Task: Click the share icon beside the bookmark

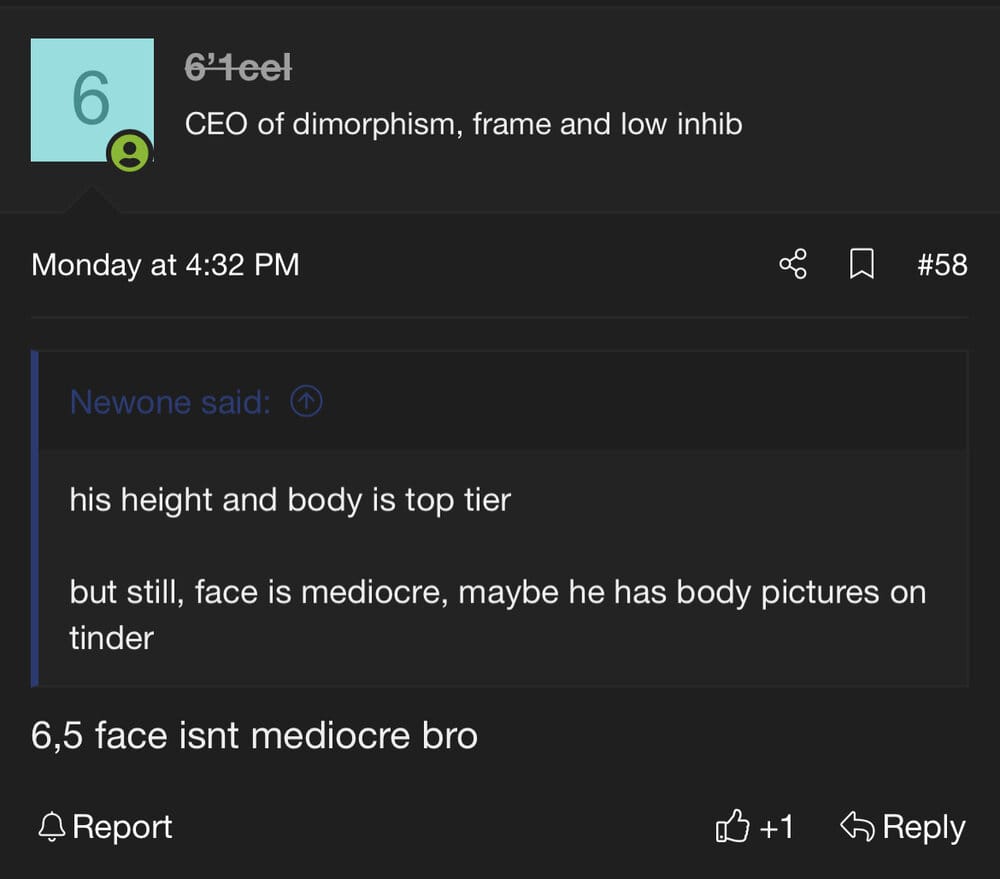Action: (793, 264)
